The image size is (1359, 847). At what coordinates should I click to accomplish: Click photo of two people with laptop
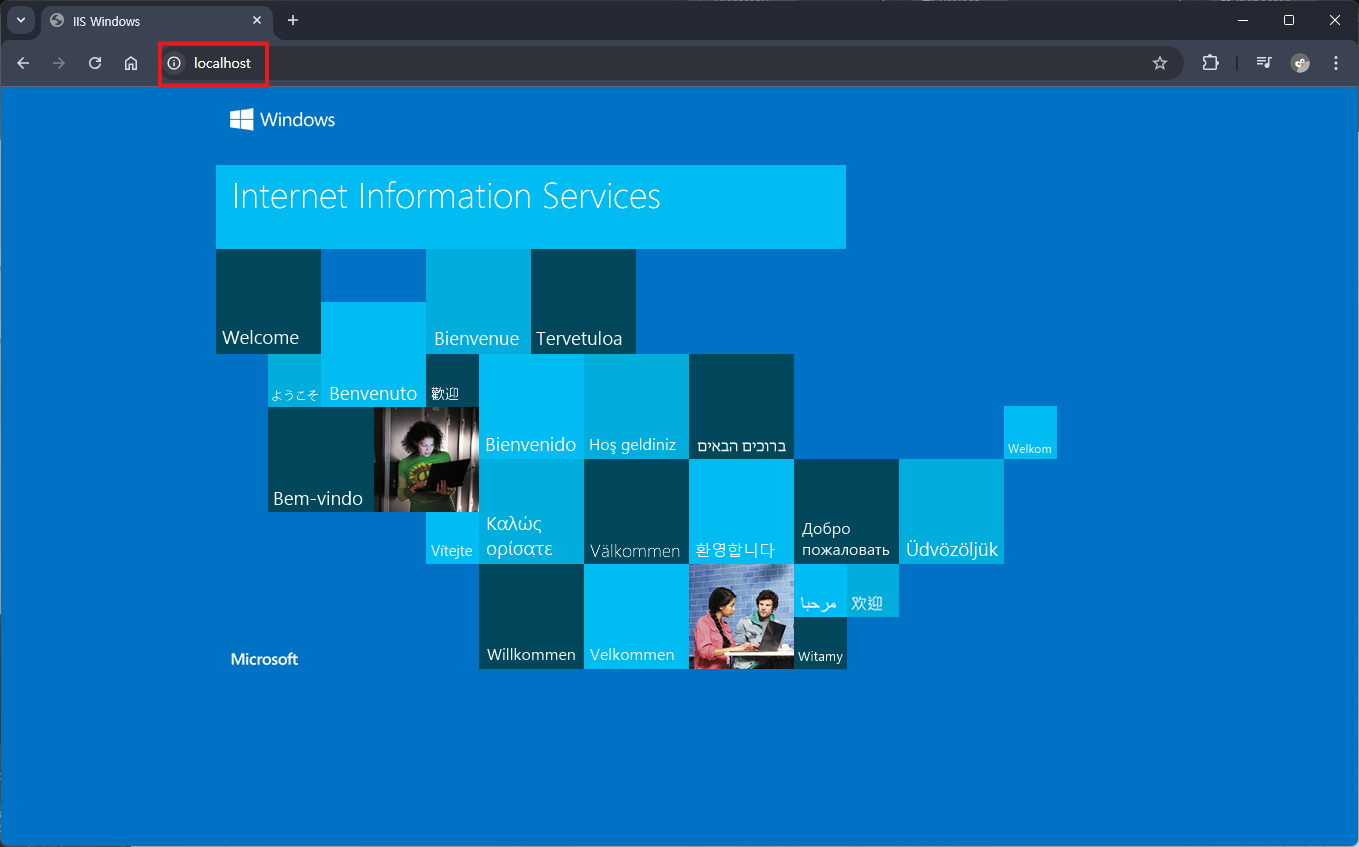741,616
